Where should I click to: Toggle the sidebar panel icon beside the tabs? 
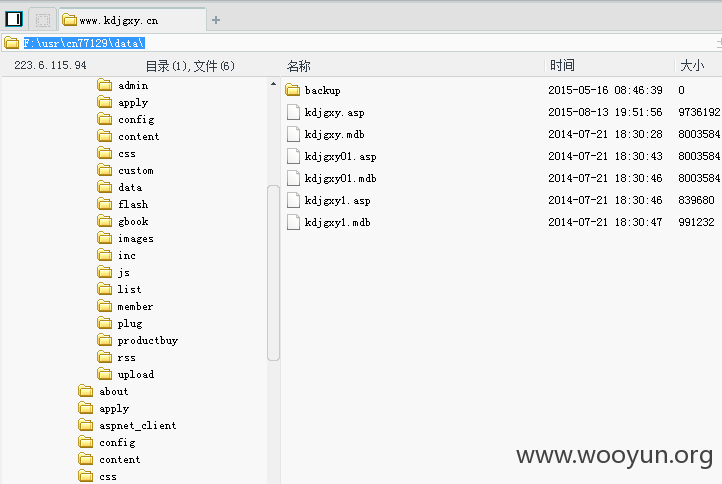[14, 19]
